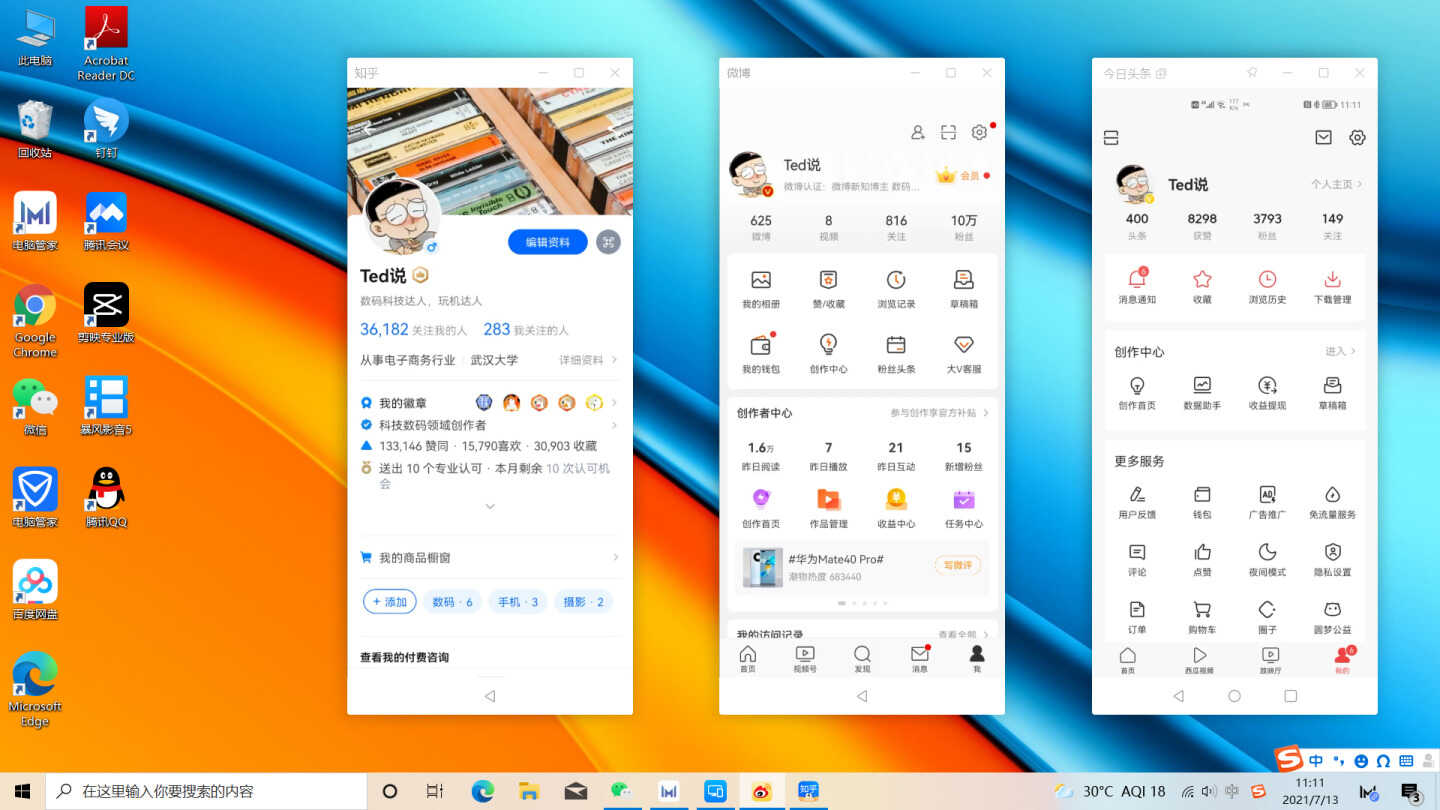Open Task View on taskbar
This screenshot has width=1440, height=810.
click(x=434, y=791)
